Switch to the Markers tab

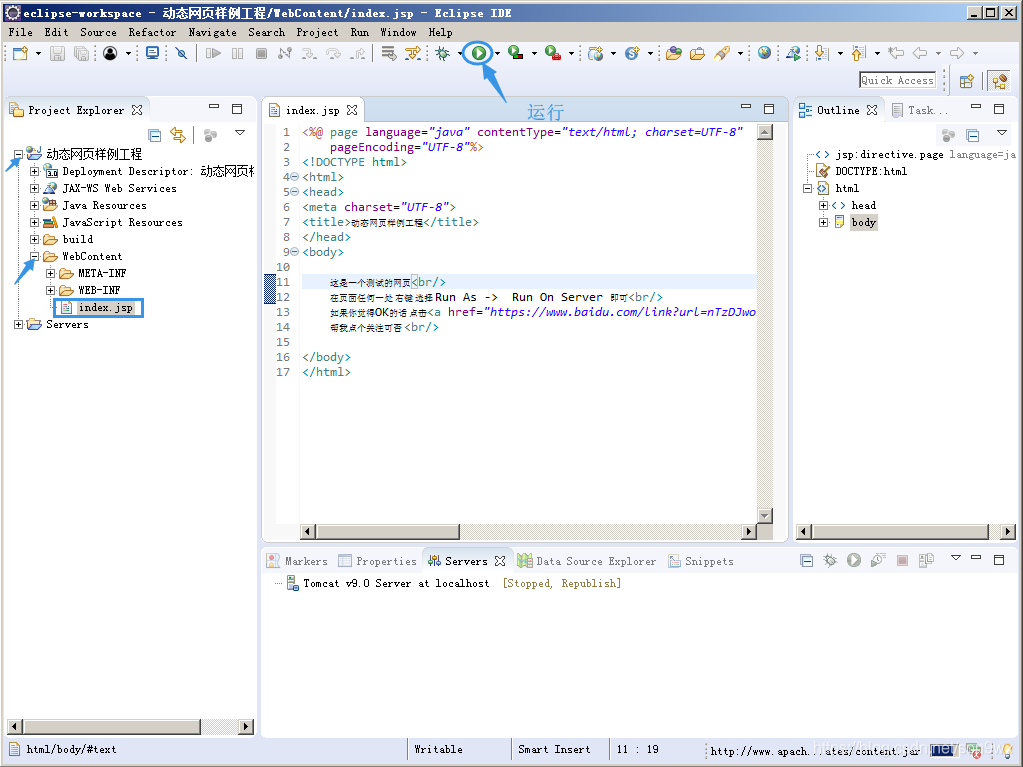pyautogui.click(x=298, y=561)
